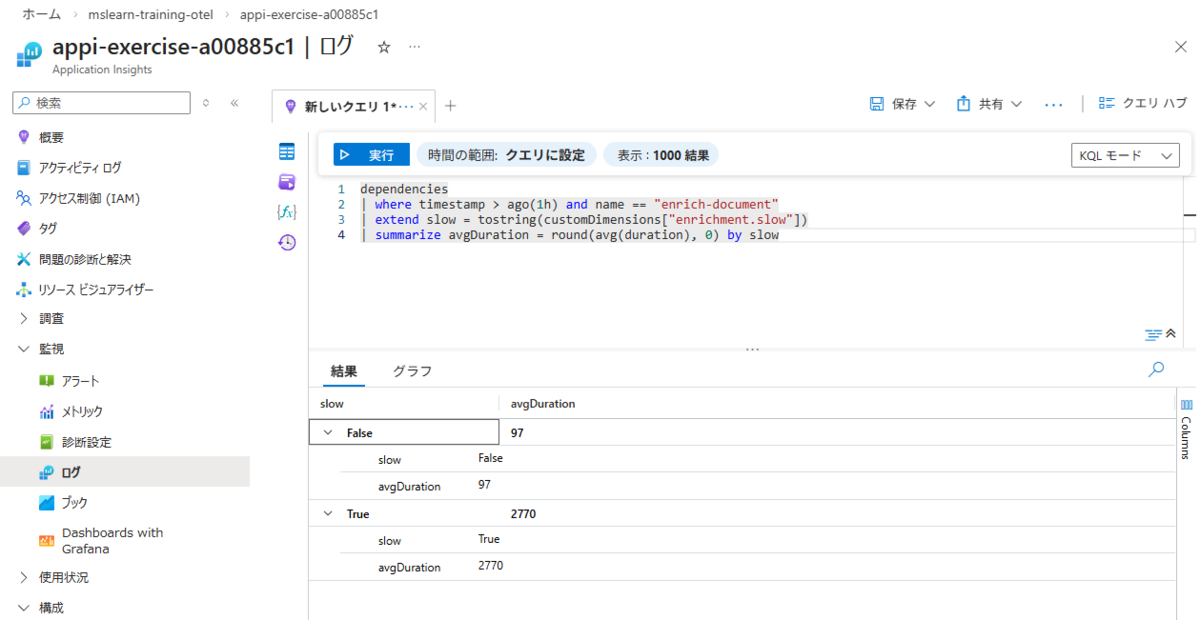This screenshot has width=1200, height=620.
Task: Click the editor splitter ellipsis handle
Action: [x=753, y=349]
